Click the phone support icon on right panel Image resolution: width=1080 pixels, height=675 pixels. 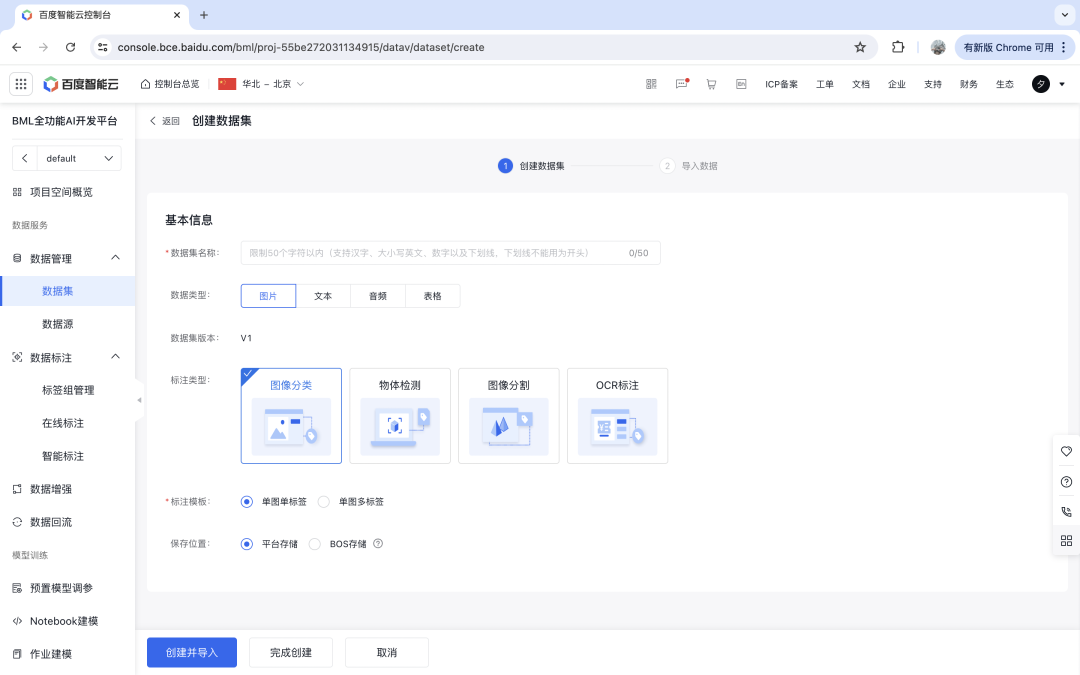pyautogui.click(x=1066, y=511)
